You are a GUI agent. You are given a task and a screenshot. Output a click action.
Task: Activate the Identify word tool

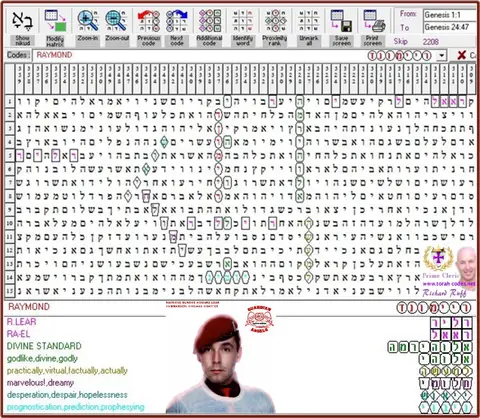click(243, 28)
